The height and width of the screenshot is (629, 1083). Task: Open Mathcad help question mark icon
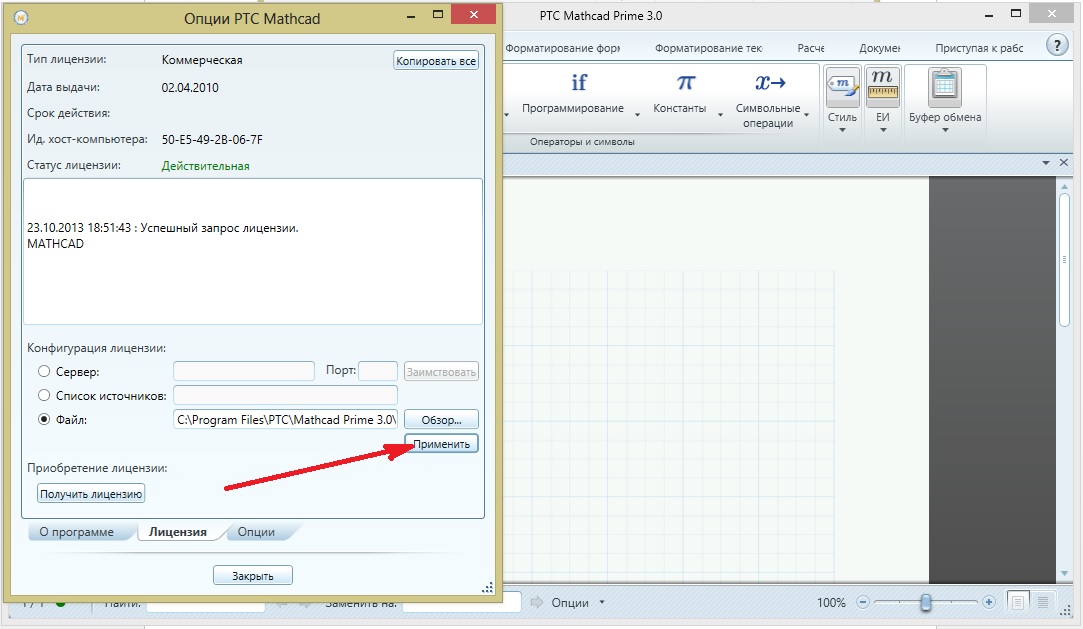1057,46
